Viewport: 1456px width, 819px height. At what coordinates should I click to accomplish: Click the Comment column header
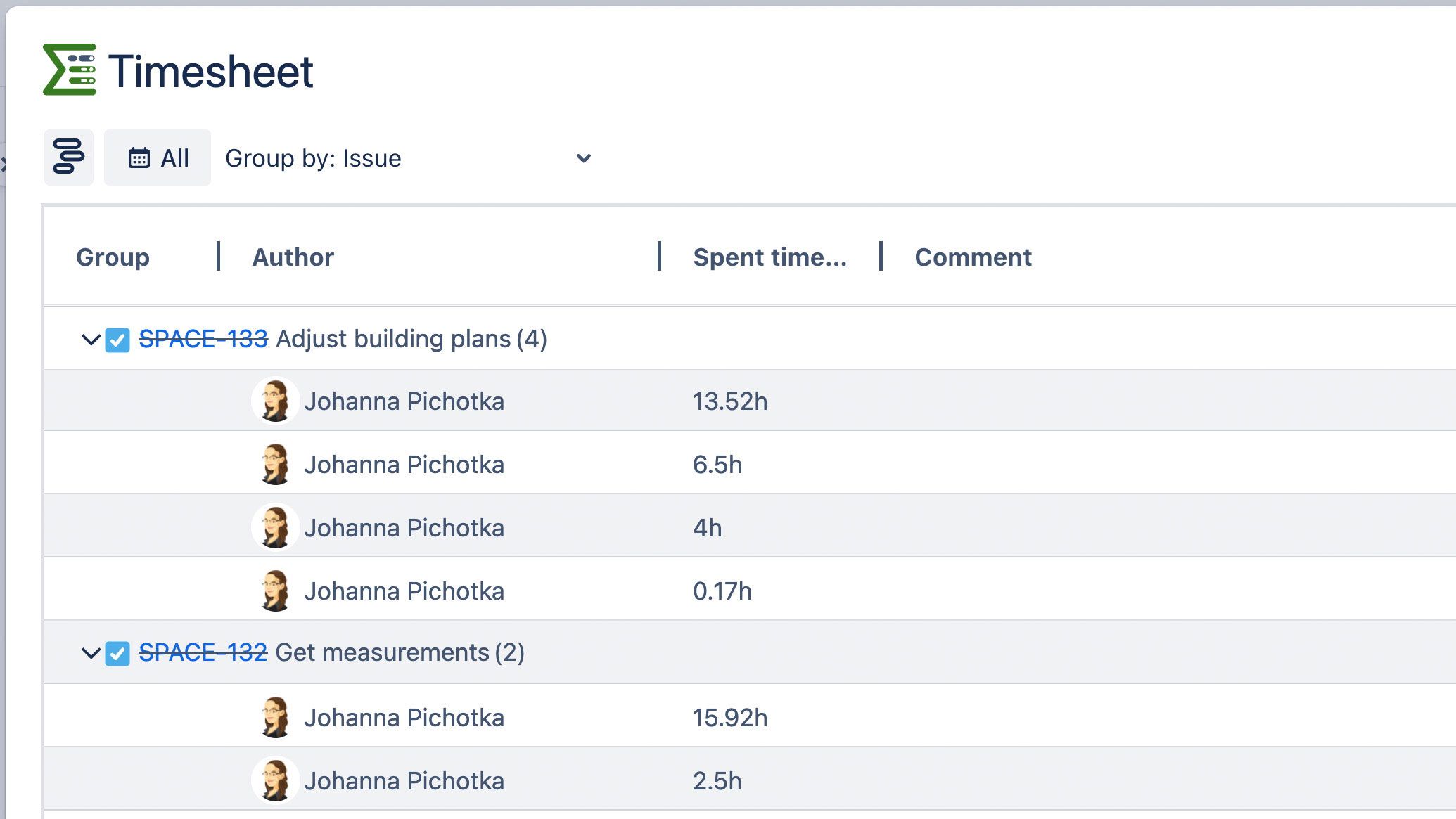(x=973, y=257)
